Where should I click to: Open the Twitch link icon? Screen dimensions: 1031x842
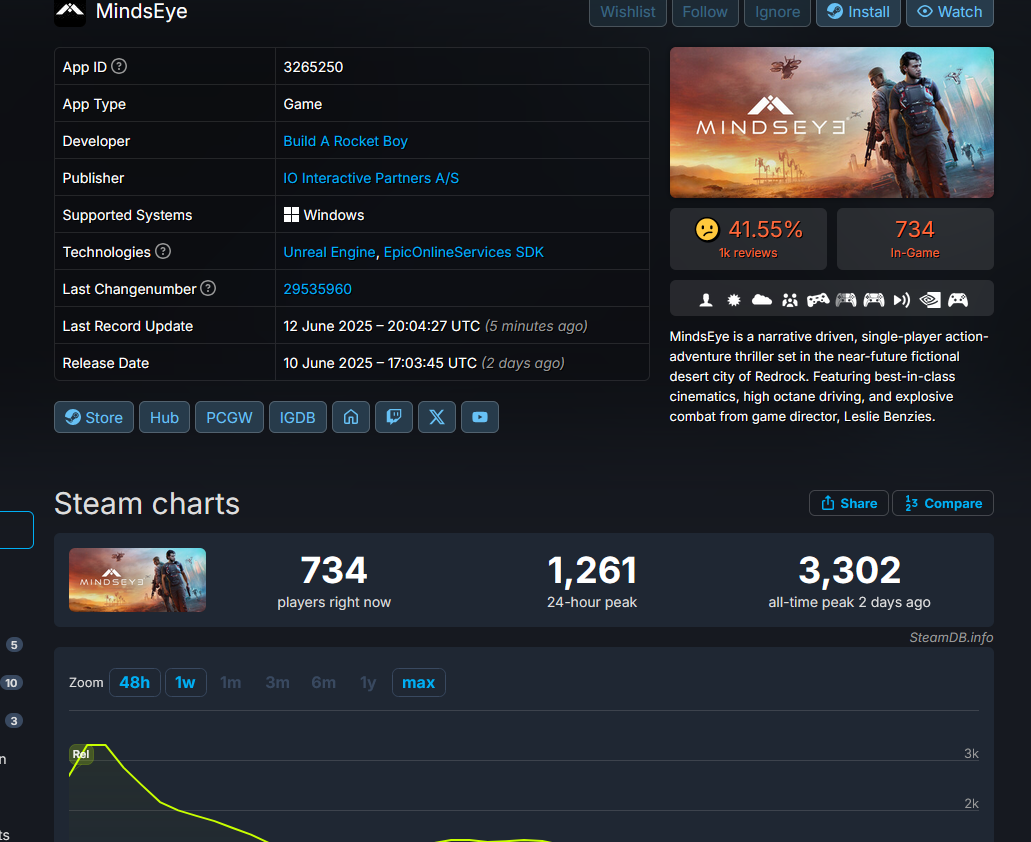click(394, 417)
